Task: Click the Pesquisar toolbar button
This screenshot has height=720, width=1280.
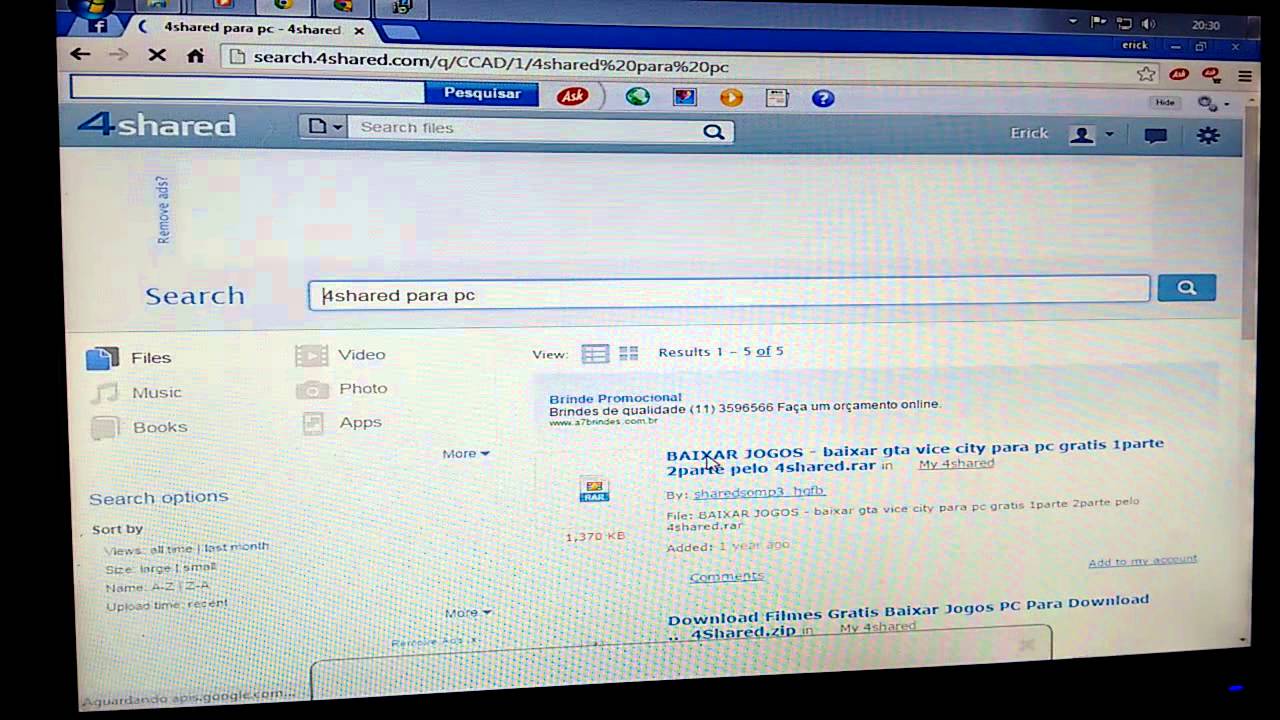Action: [482, 93]
